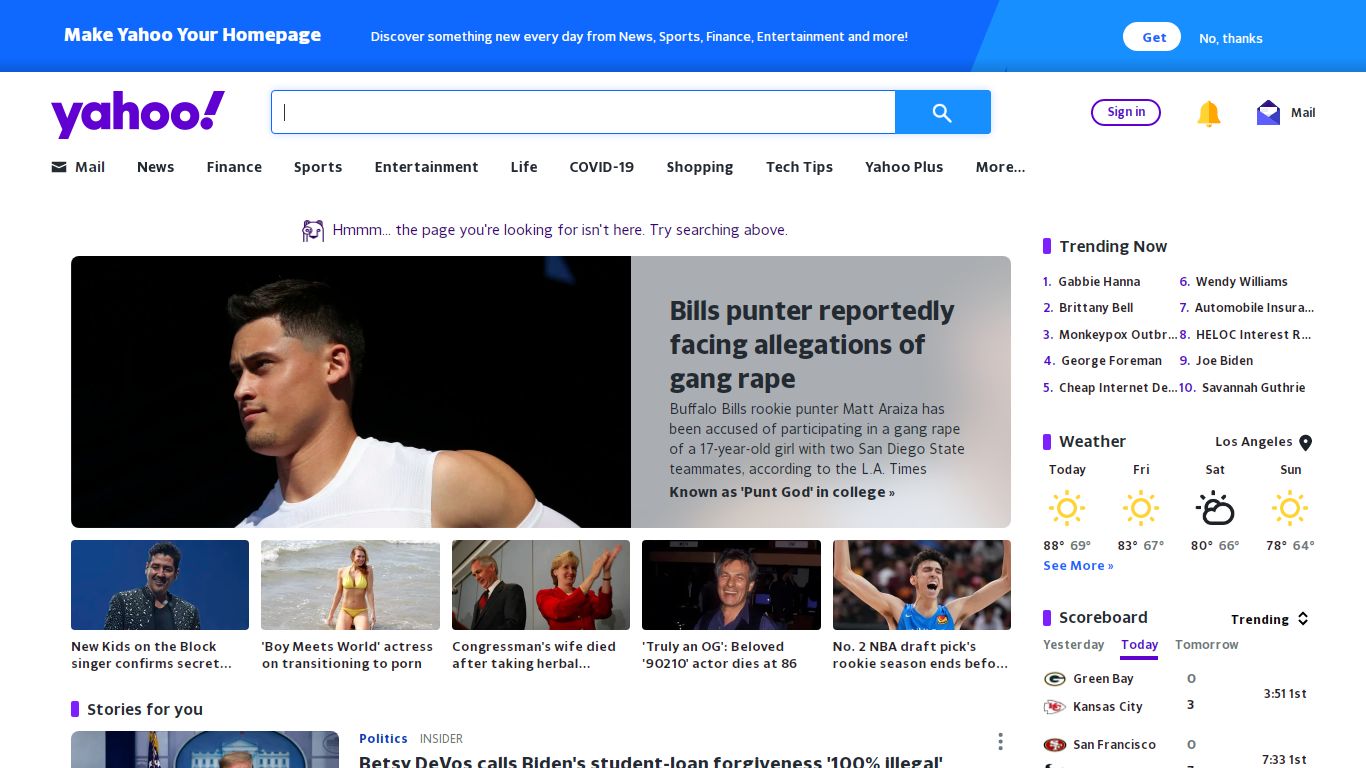Click the San Francisco 49ers team logo
The height and width of the screenshot is (768, 1366).
tap(1054, 745)
